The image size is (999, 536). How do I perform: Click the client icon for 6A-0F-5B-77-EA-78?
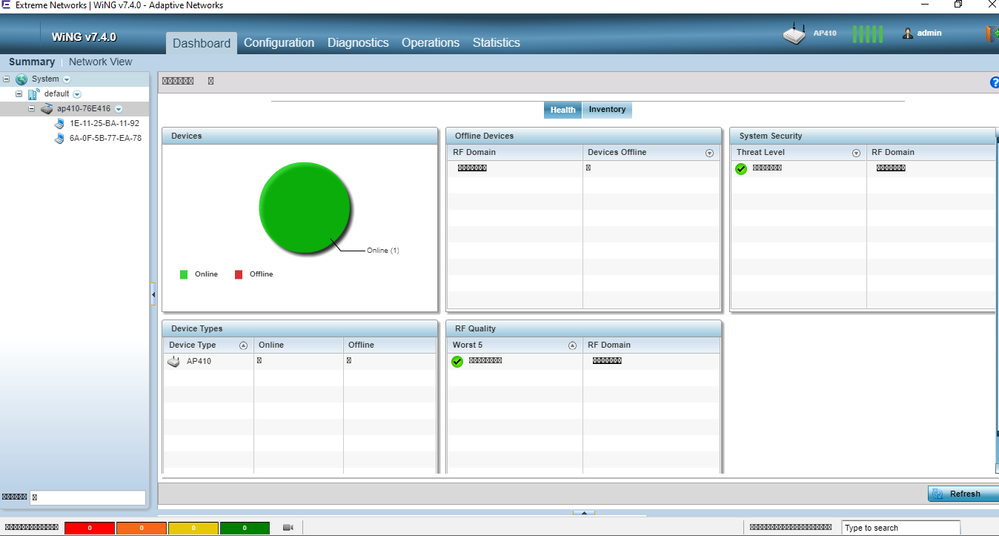point(59,138)
